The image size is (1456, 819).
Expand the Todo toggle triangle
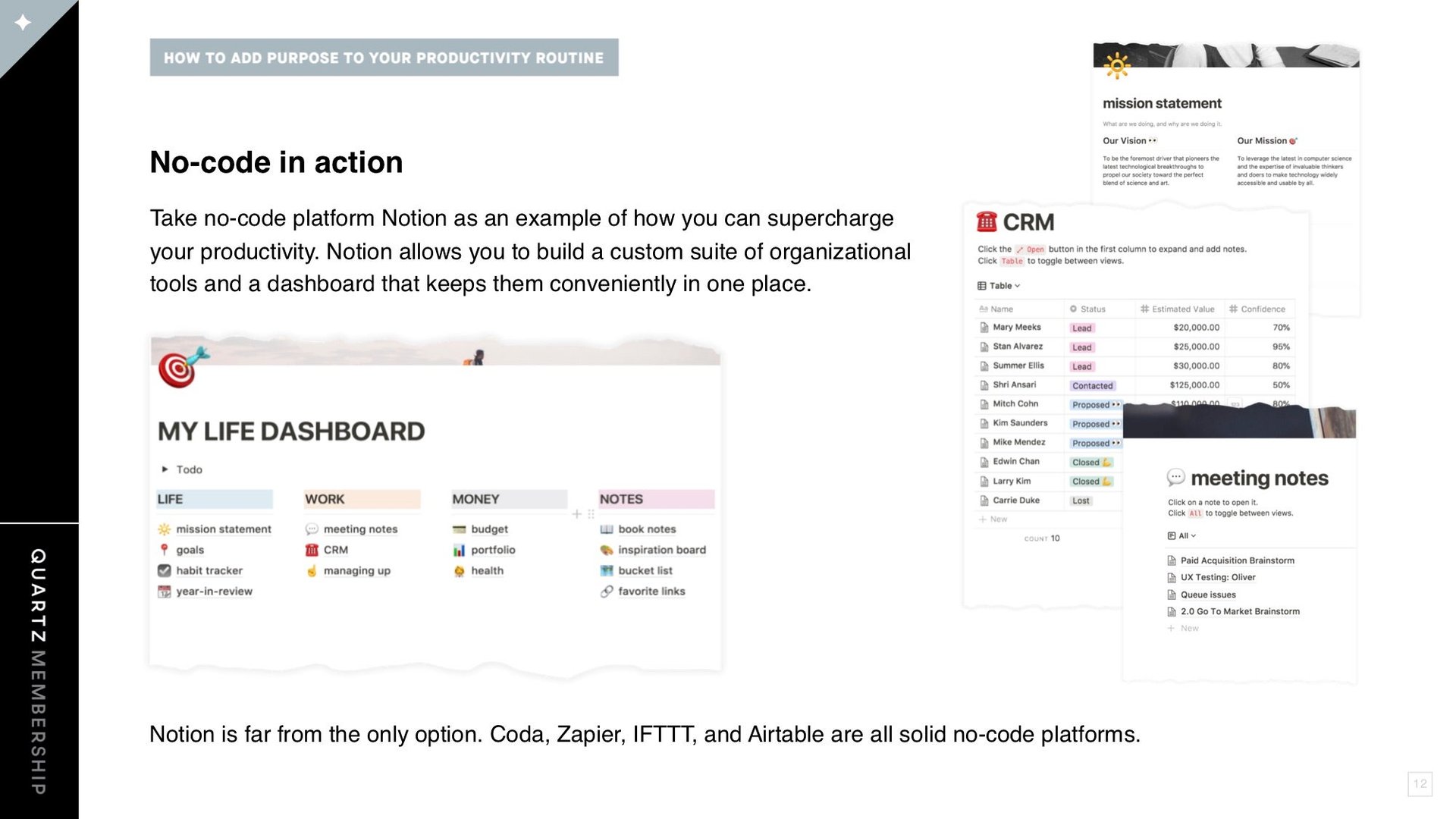coord(165,469)
